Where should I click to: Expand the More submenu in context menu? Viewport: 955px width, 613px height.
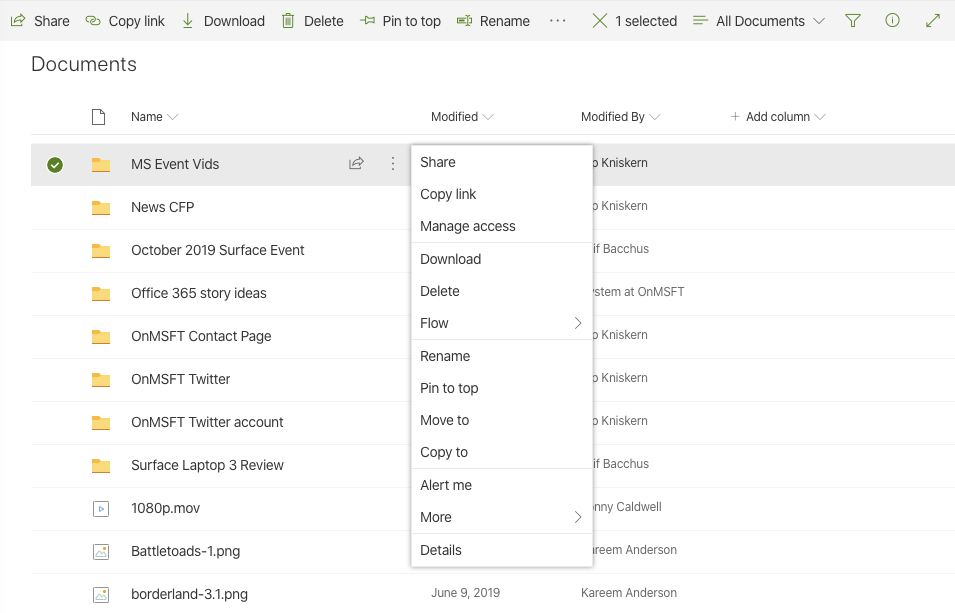pyautogui.click(x=502, y=517)
